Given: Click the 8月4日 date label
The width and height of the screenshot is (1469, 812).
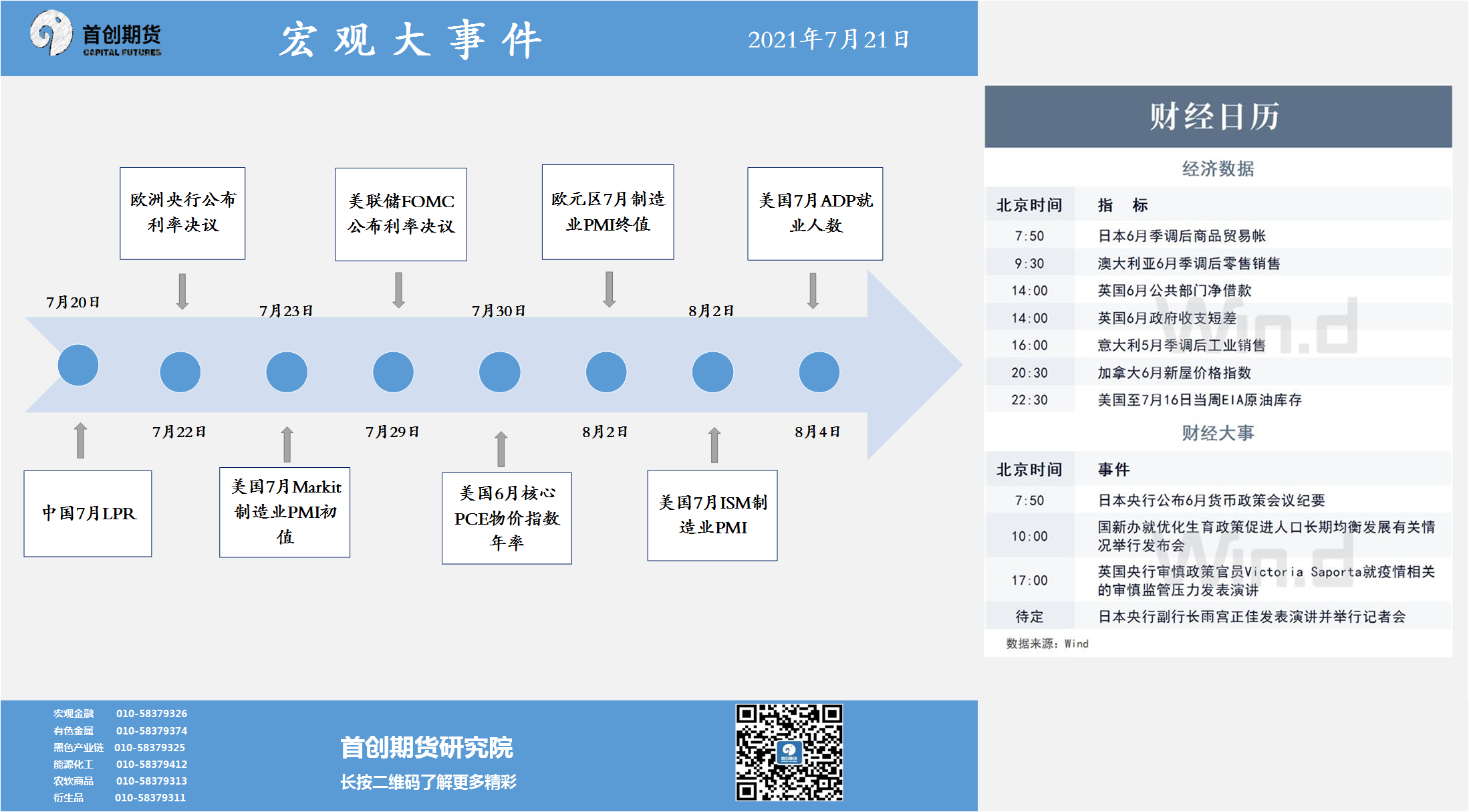Looking at the screenshot, I should (x=817, y=432).
